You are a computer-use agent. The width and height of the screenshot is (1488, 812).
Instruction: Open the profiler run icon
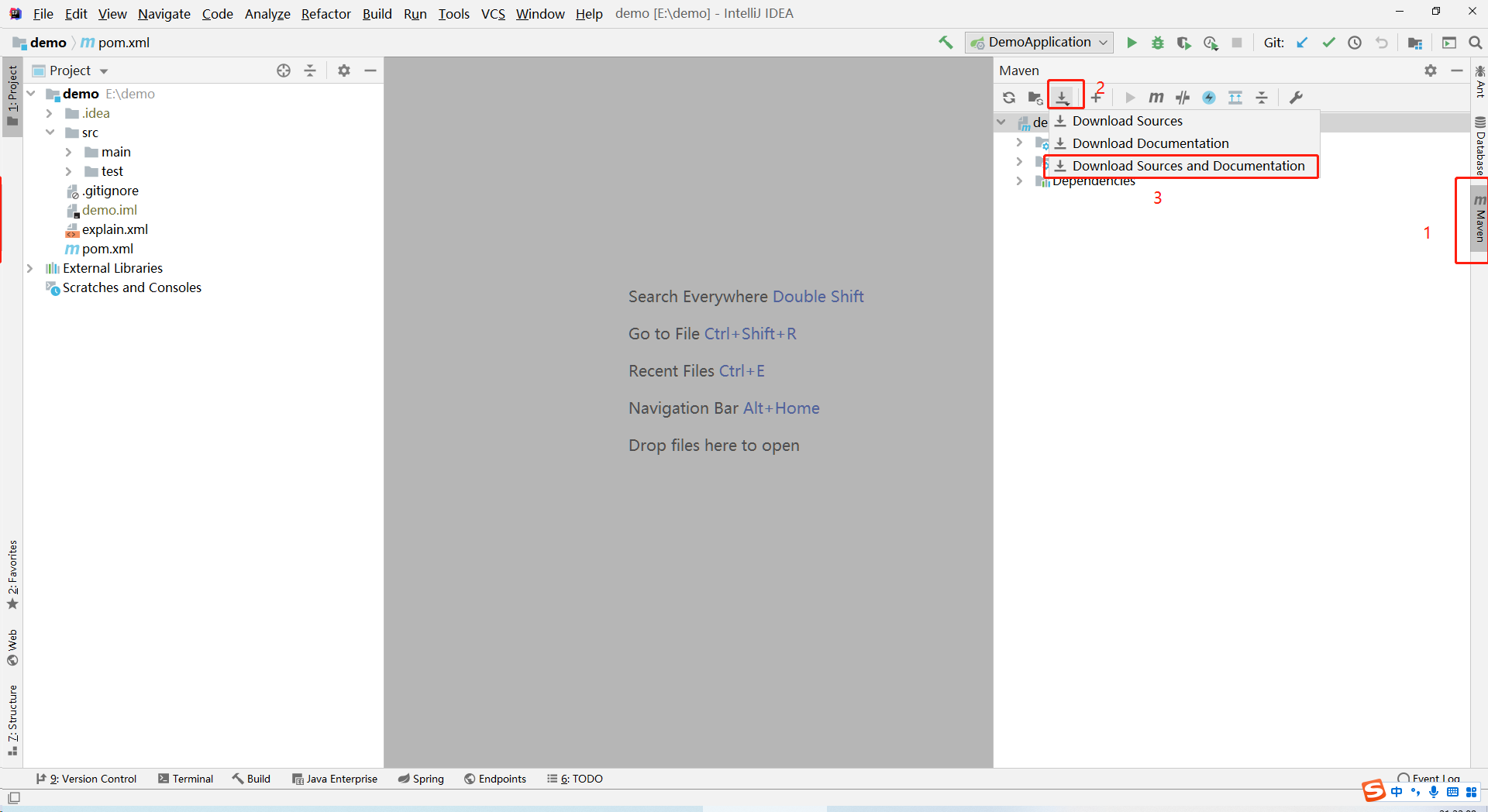click(x=1211, y=43)
